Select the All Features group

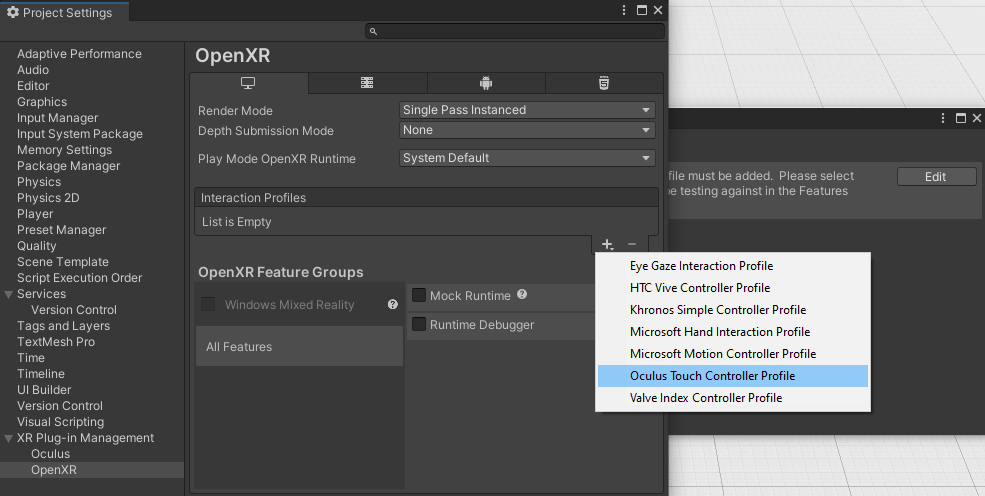coord(299,346)
